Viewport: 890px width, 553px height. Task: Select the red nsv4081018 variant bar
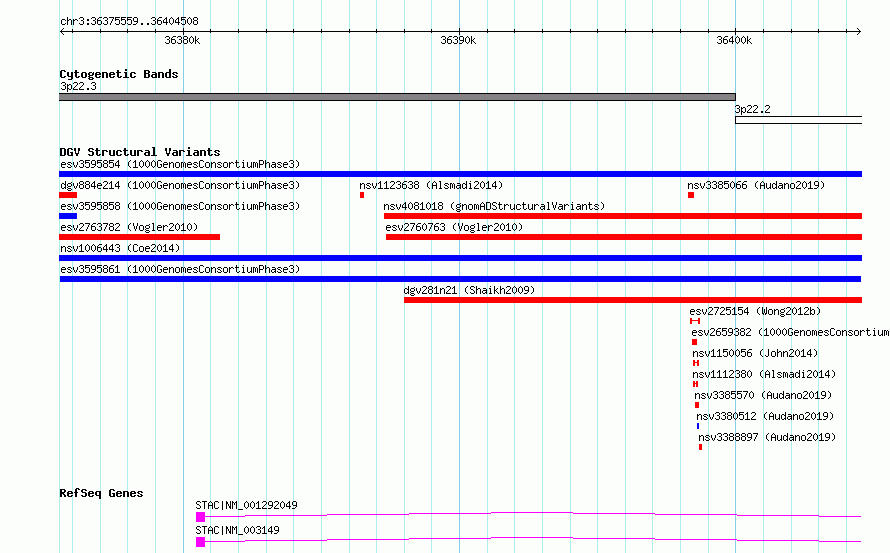point(623,216)
